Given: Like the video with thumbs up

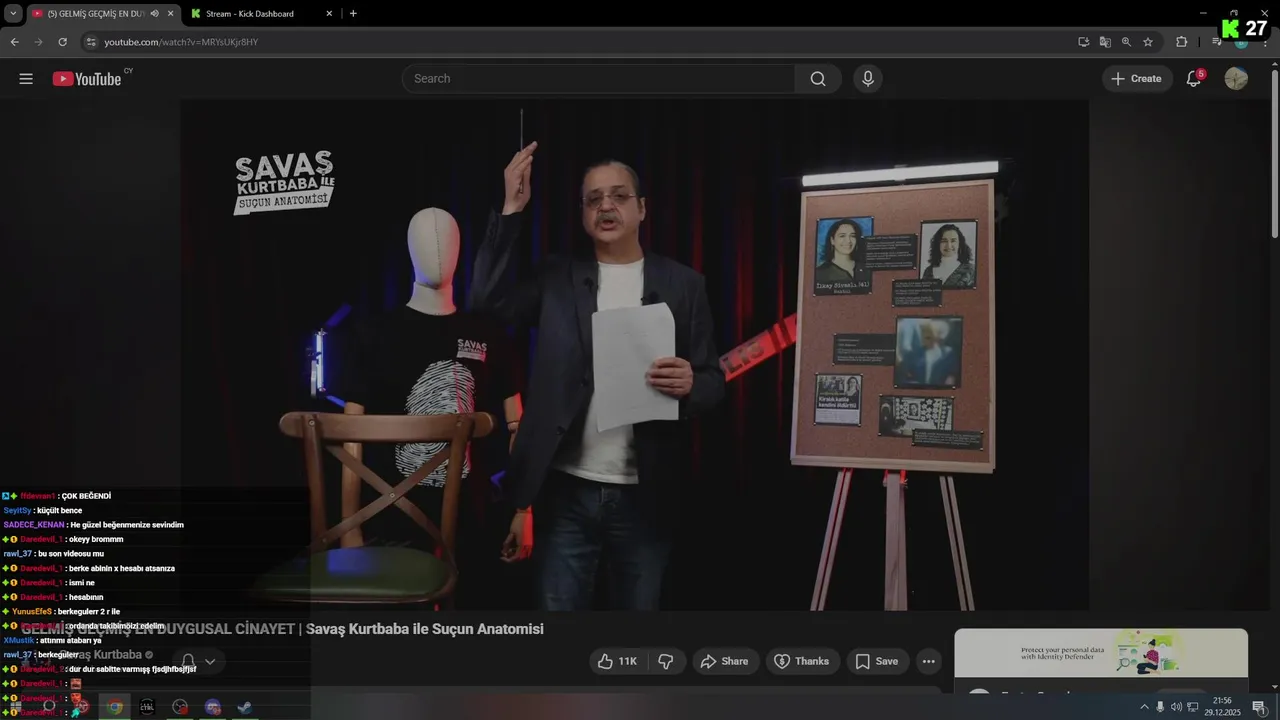Looking at the screenshot, I should [x=616, y=661].
